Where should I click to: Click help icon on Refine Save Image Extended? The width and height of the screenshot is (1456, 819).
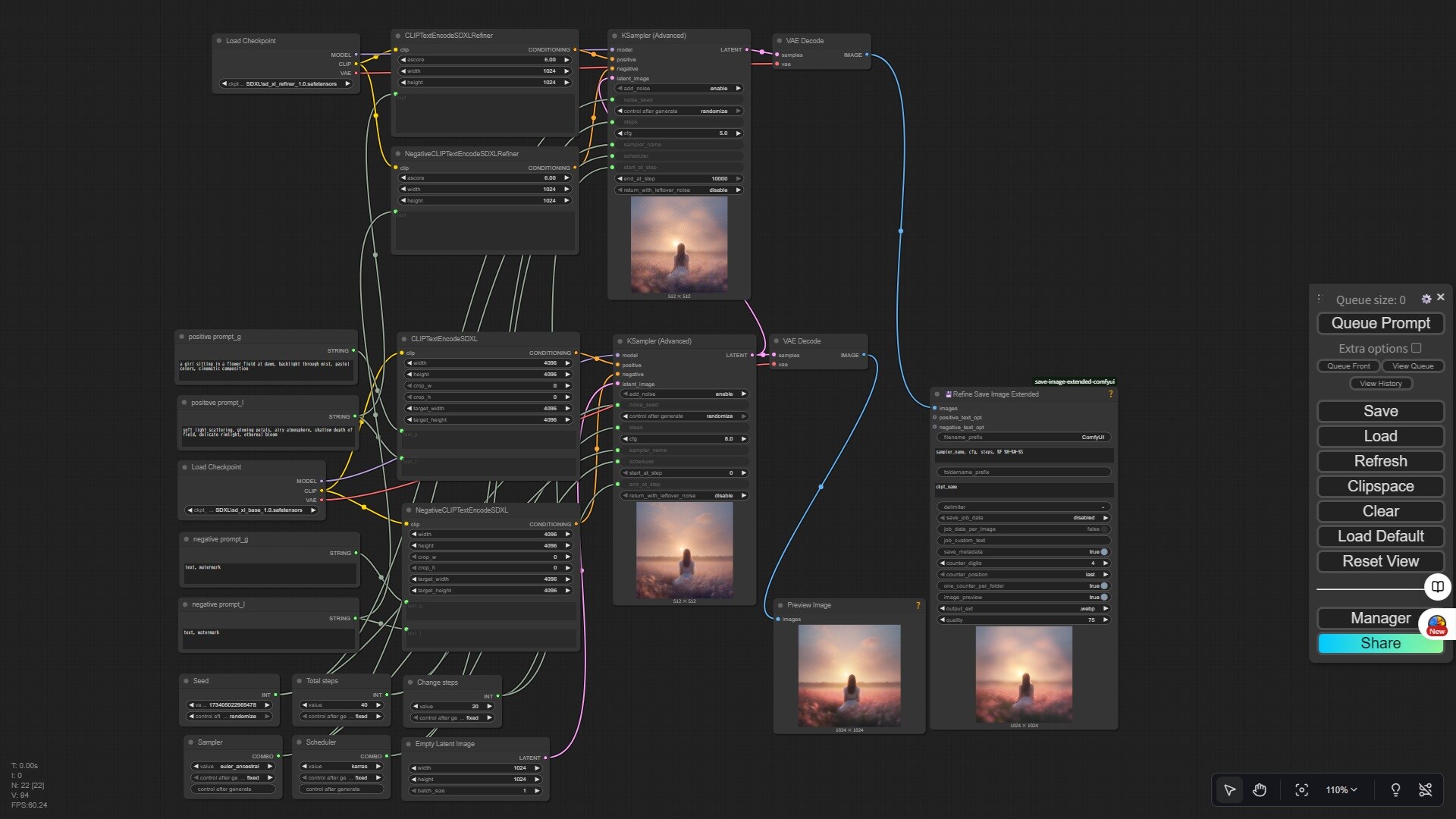(x=1111, y=394)
